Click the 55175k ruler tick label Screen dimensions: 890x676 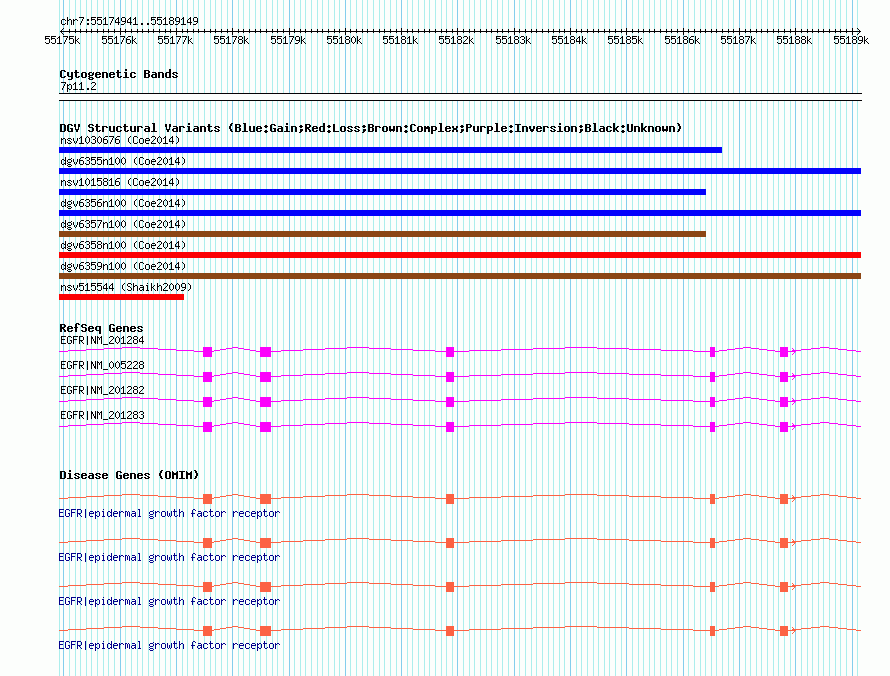pos(62,40)
